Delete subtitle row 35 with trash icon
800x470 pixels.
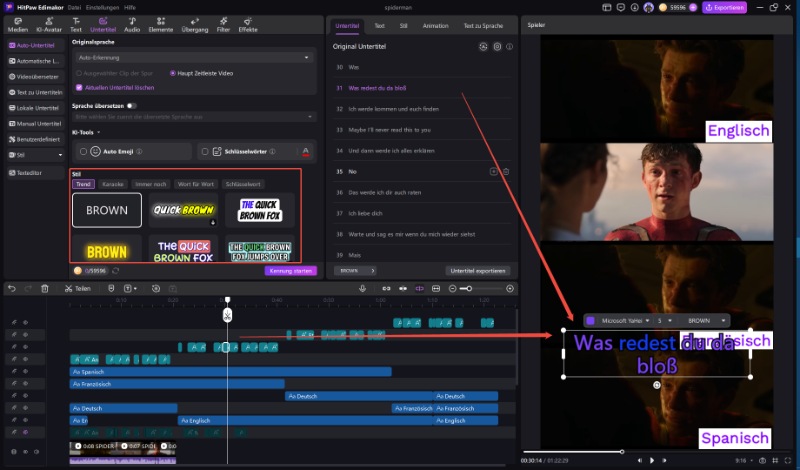pyautogui.click(x=506, y=171)
